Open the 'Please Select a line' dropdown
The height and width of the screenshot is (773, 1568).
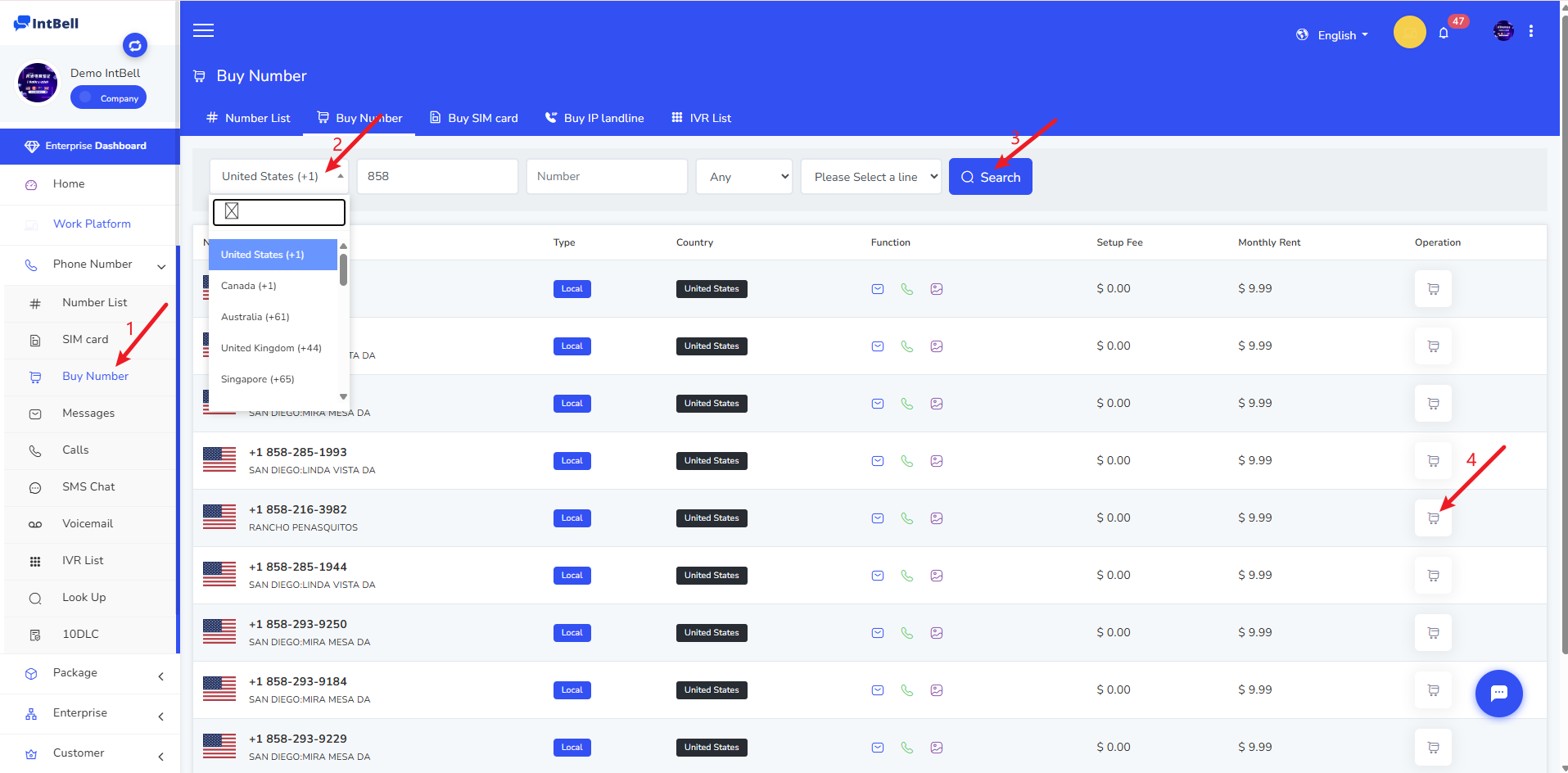(870, 177)
